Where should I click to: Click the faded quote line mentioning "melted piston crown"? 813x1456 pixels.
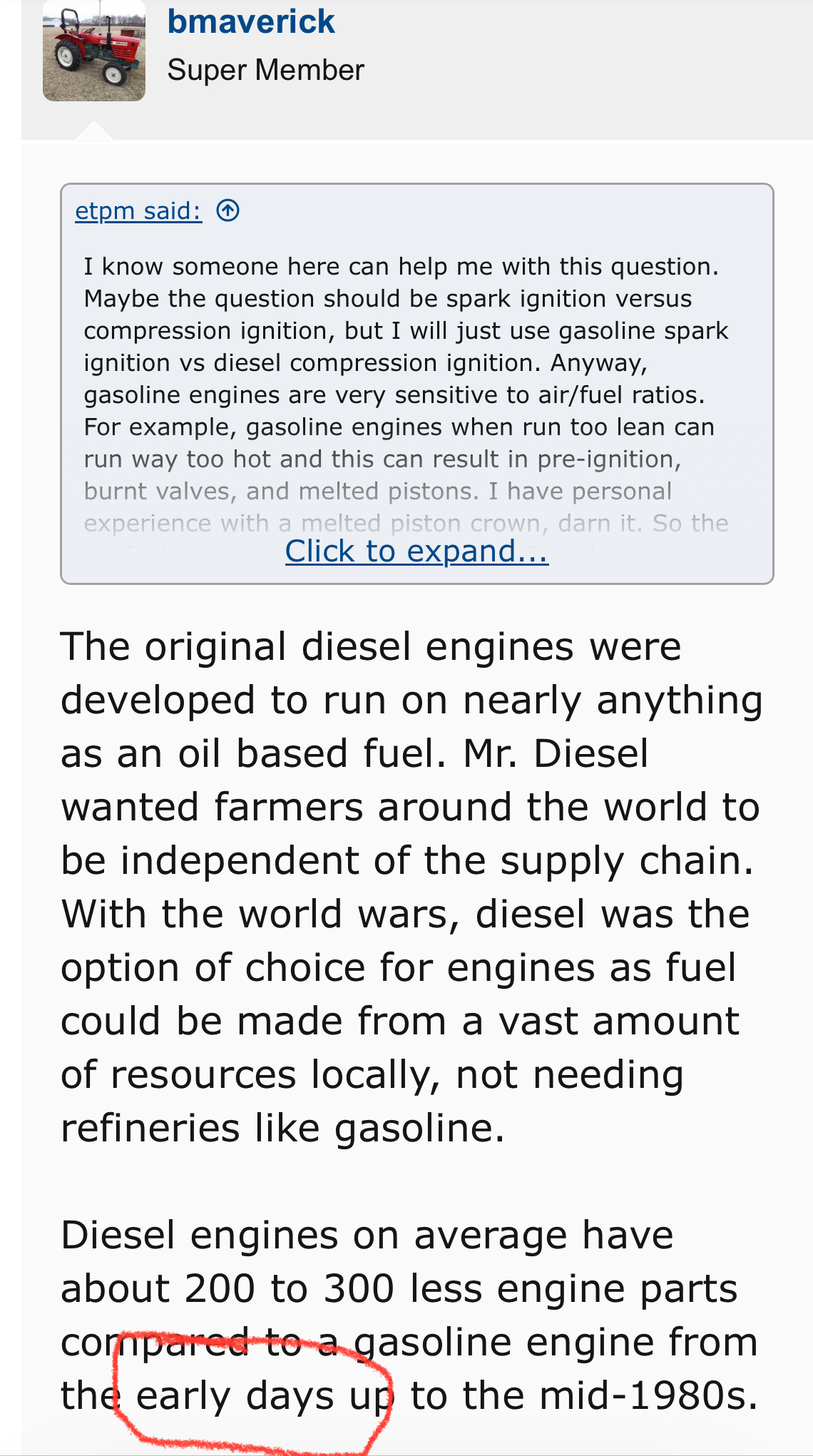[405, 523]
